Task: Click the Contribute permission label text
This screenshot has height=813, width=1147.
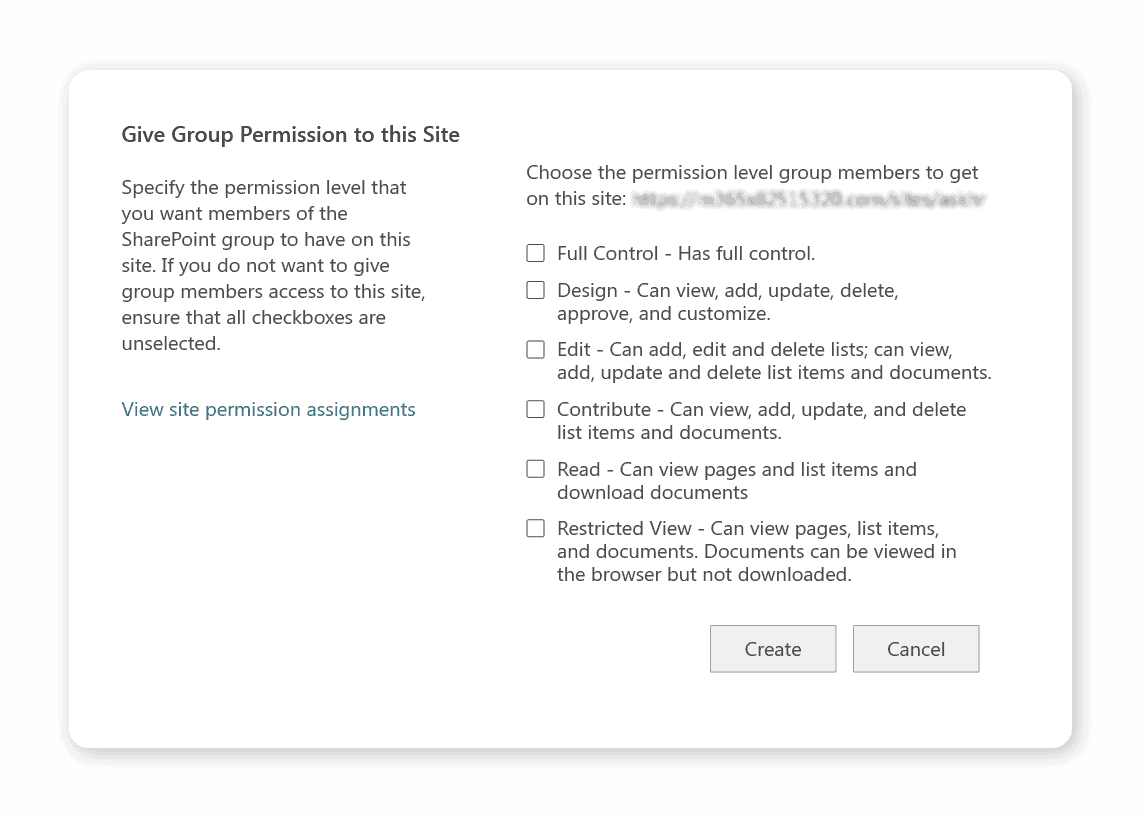Action: (761, 421)
